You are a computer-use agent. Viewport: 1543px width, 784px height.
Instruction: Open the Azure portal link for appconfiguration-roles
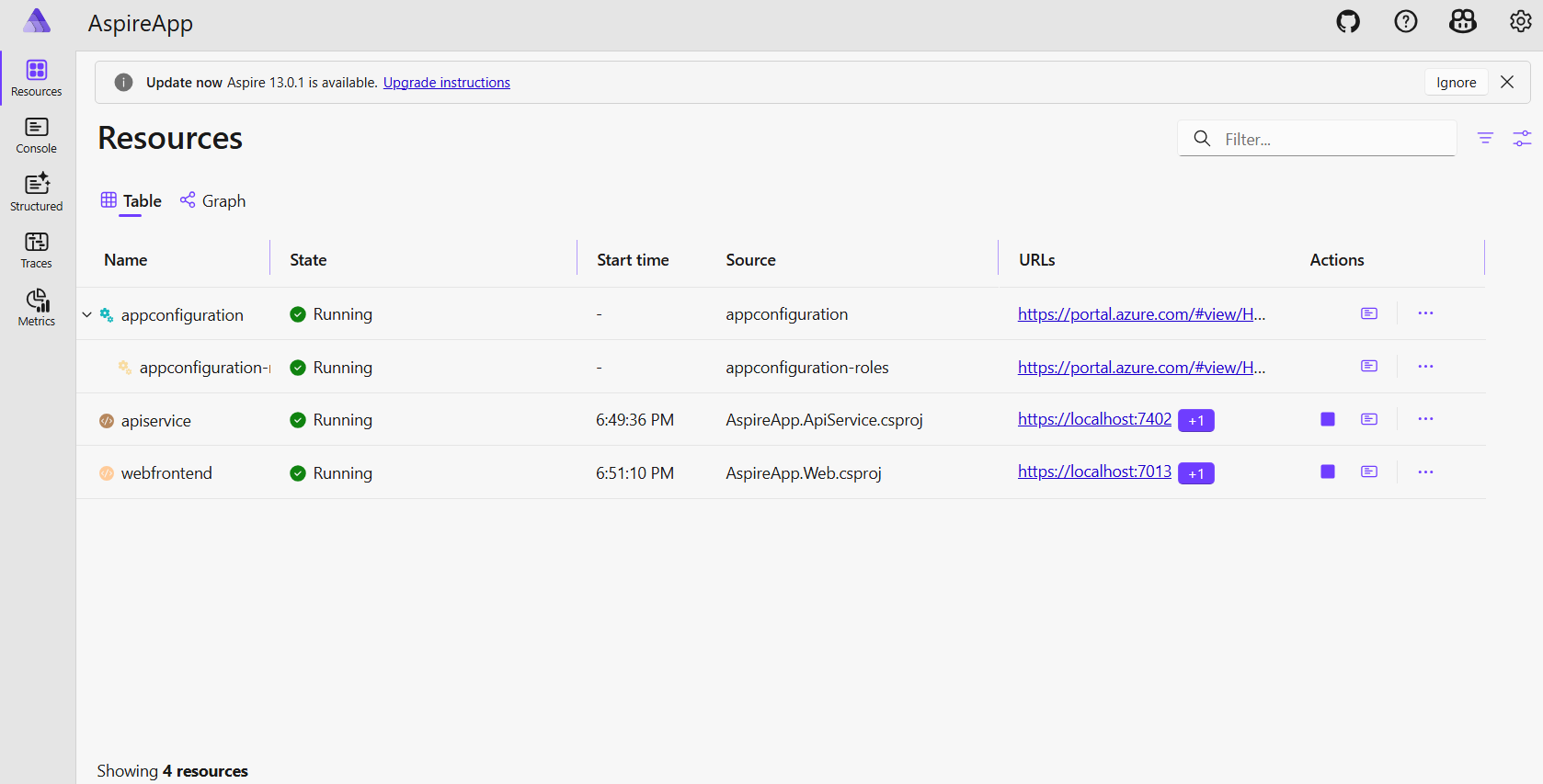(1141, 368)
